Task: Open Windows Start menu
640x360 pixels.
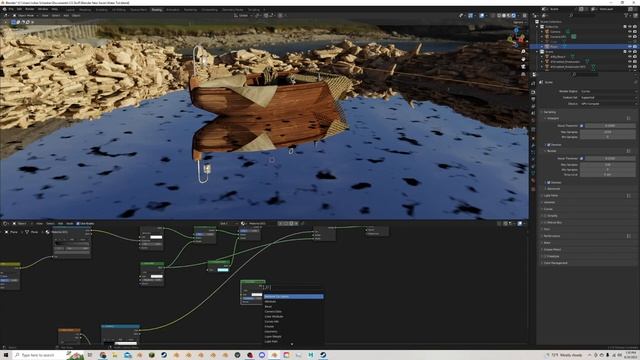Action: coord(6,355)
